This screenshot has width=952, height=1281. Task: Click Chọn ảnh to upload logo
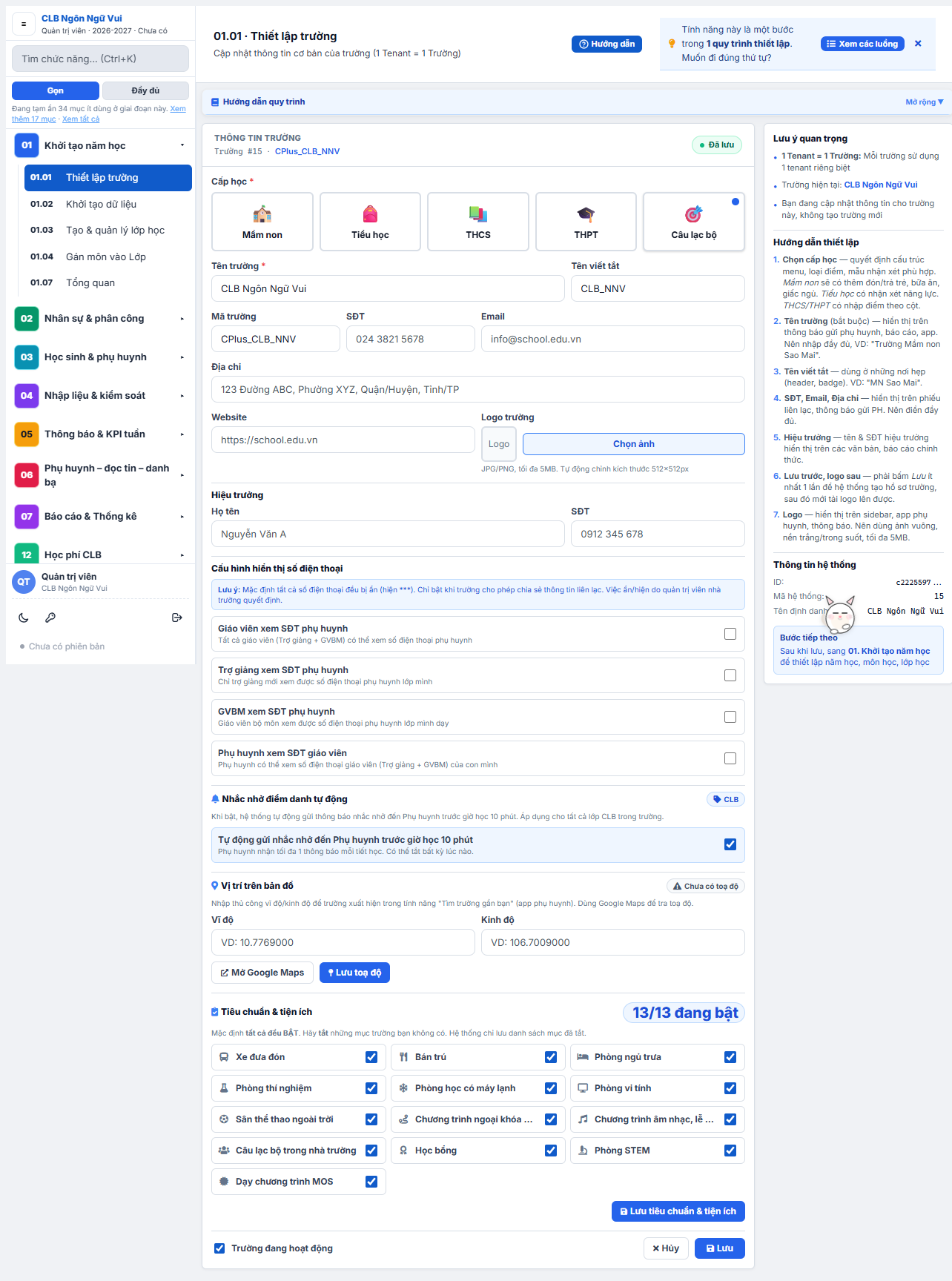634,444
